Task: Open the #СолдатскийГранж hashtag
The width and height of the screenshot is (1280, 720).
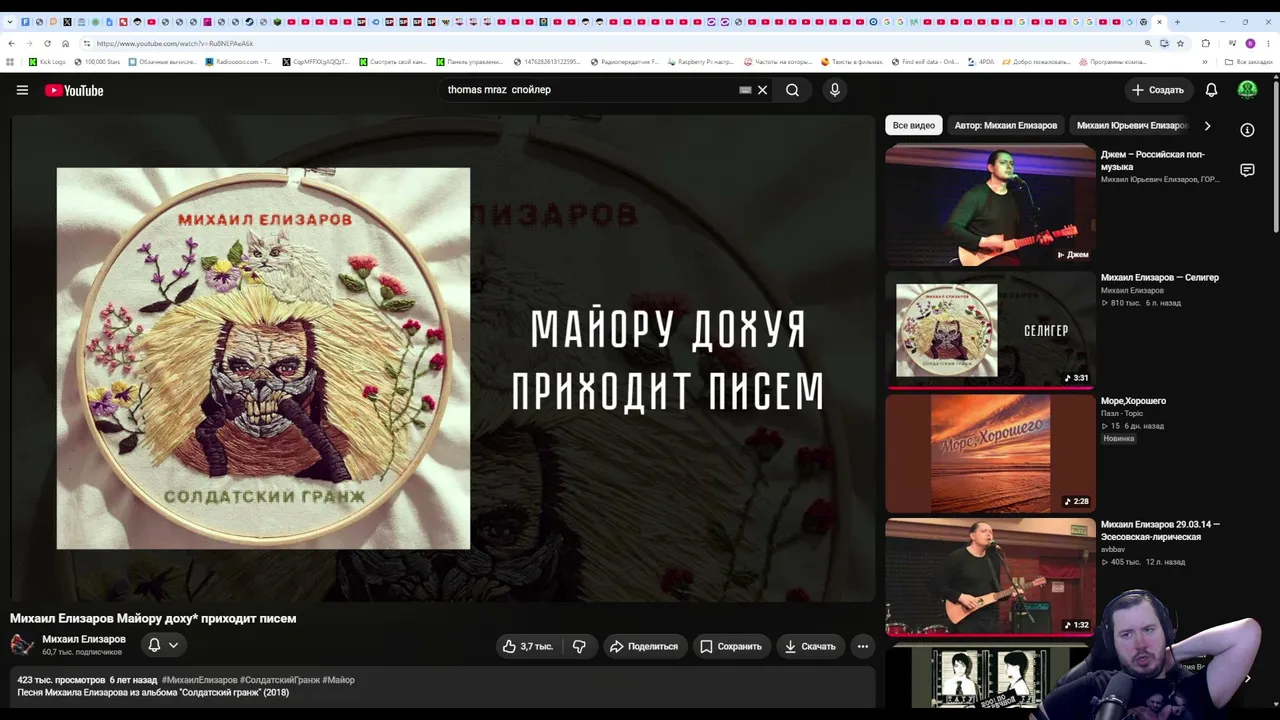Action: coord(280,680)
